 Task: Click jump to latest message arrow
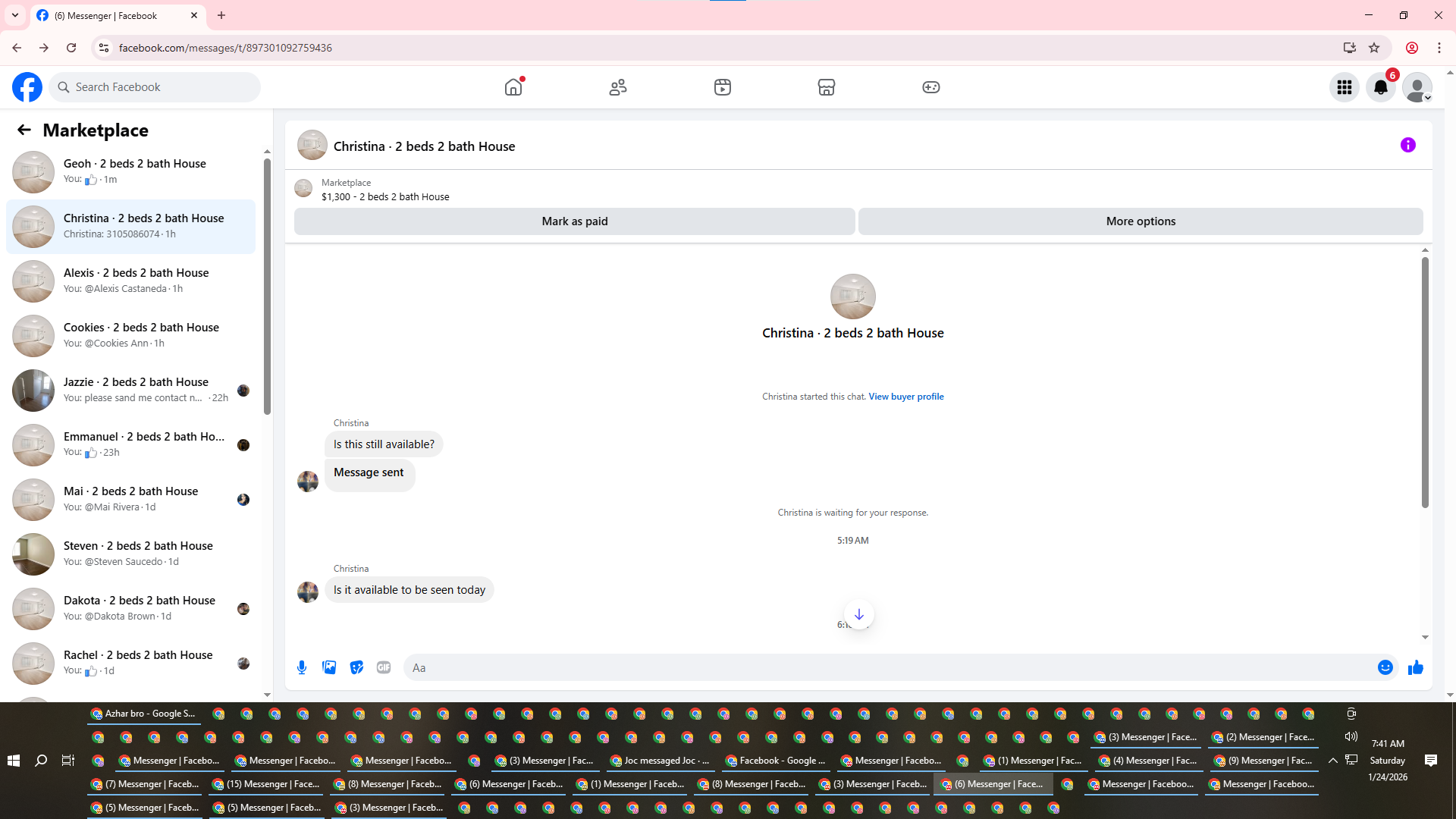pyautogui.click(x=858, y=614)
